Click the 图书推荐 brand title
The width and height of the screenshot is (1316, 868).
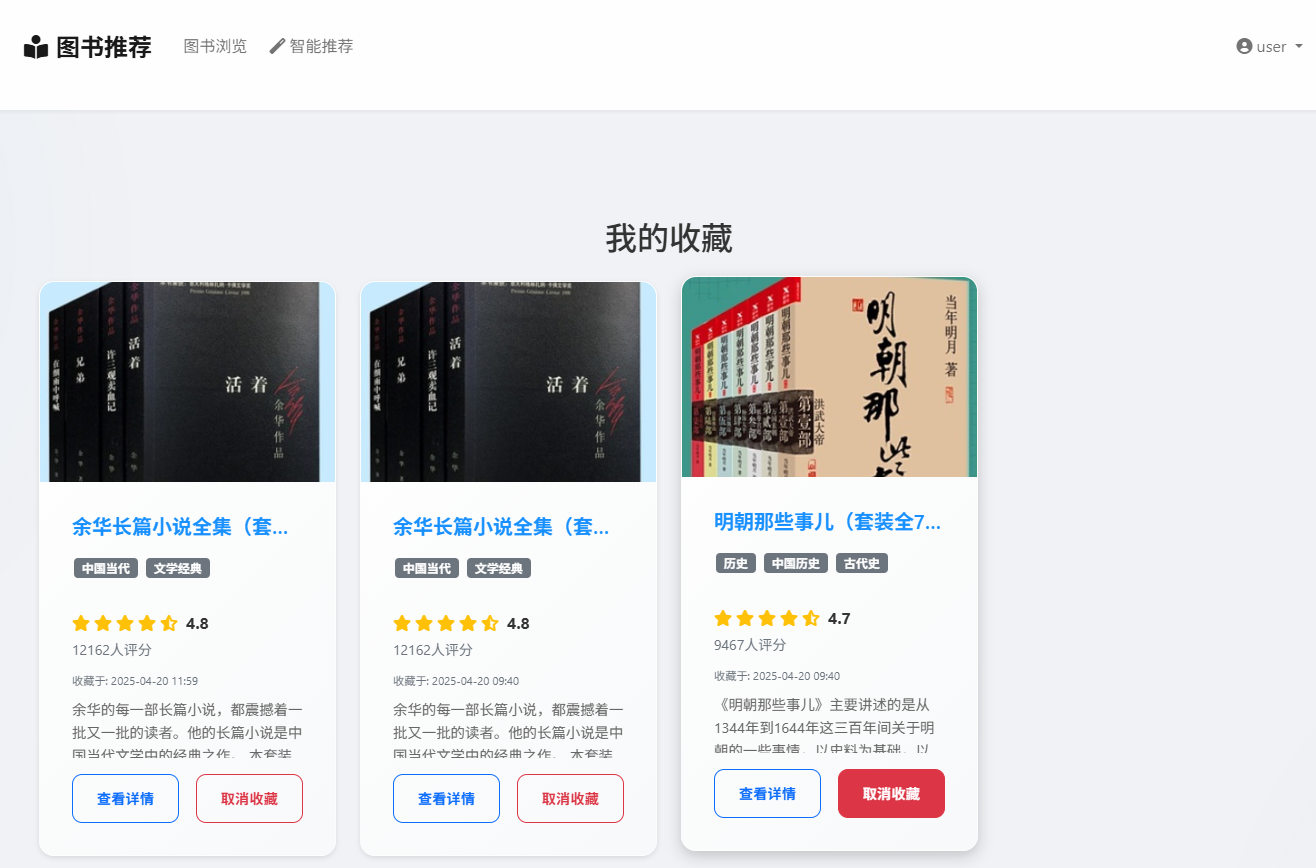(x=104, y=47)
